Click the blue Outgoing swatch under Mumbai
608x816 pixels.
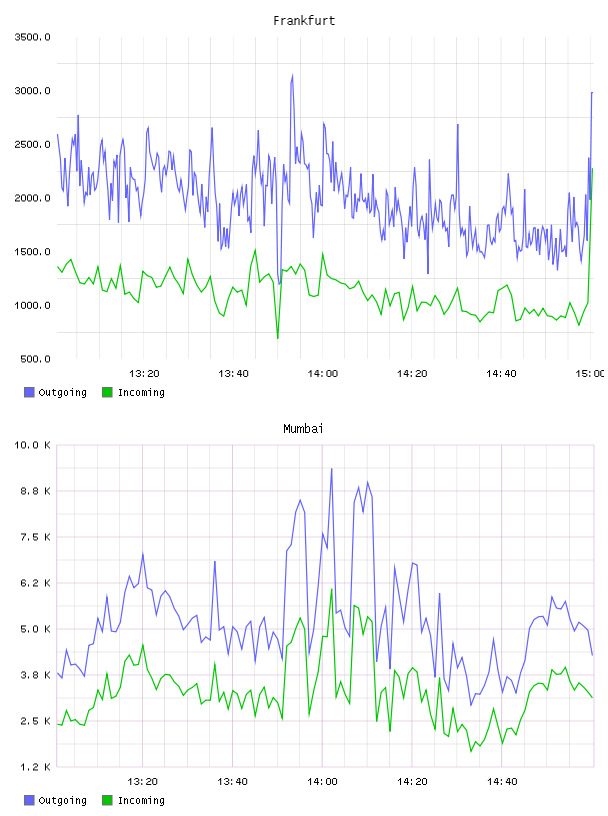[x=29, y=800]
